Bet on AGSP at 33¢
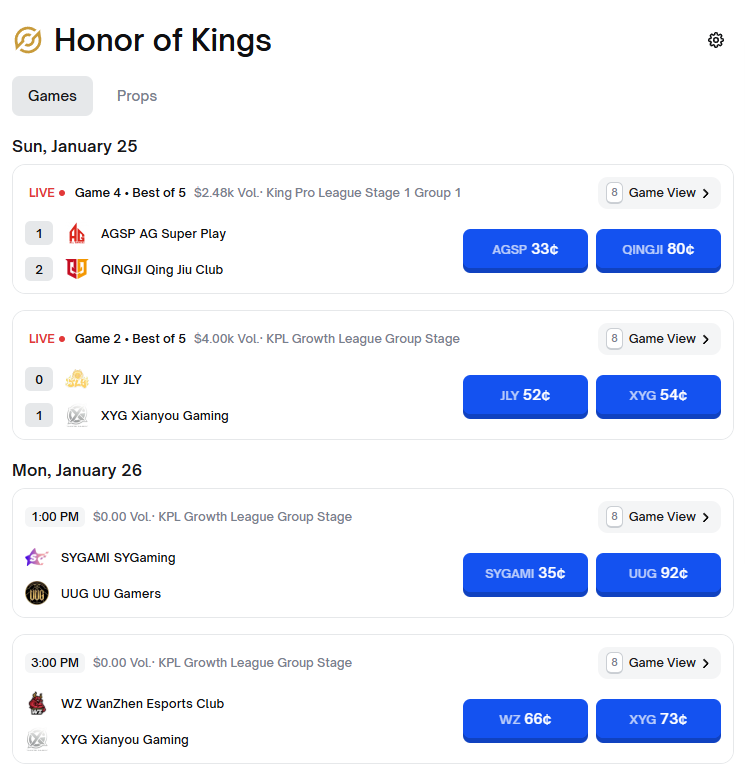The height and width of the screenshot is (778, 745). tap(525, 249)
